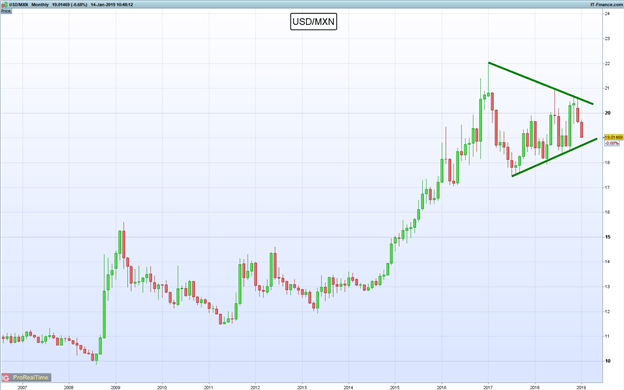Viewport: 624px width, 390px height.
Task: Click the 2009 year axis label
Action: click(x=115, y=387)
